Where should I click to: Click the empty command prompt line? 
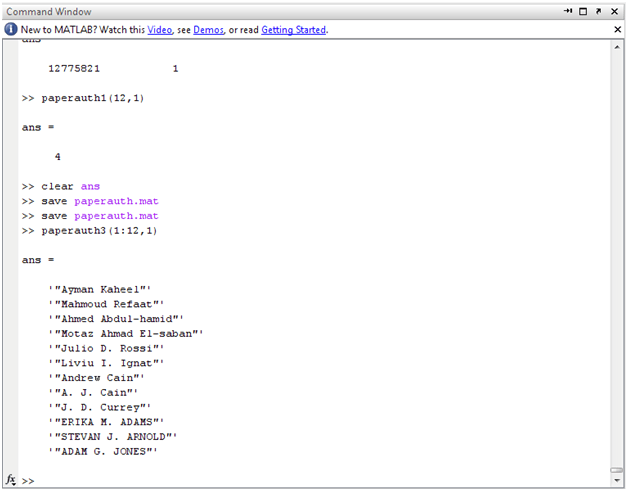(300, 480)
